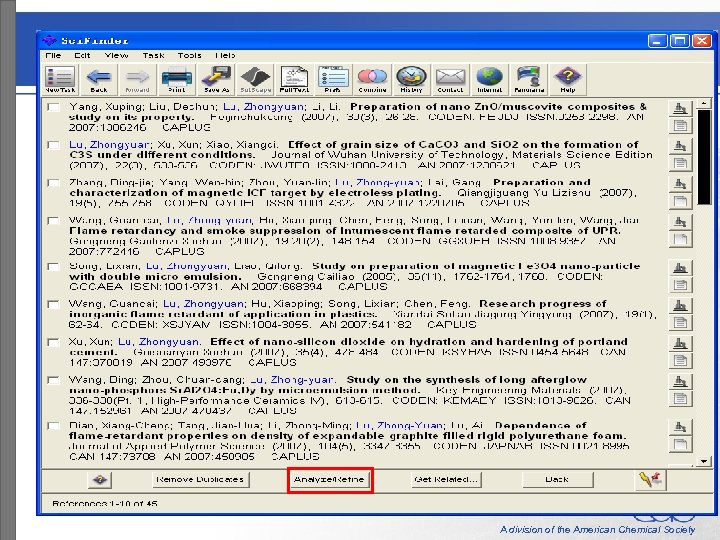Show session History
The height and width of the screenshot is (540, 720).
(411, 79)
